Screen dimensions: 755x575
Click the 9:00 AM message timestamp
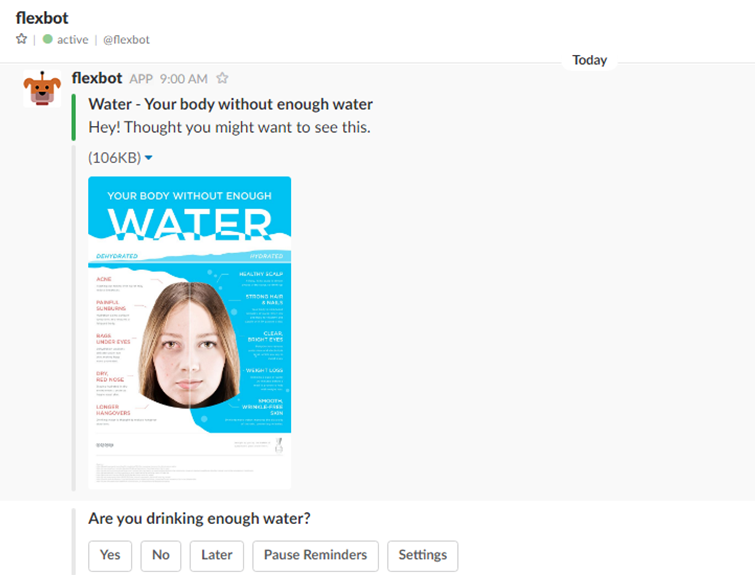pos(183,78)
